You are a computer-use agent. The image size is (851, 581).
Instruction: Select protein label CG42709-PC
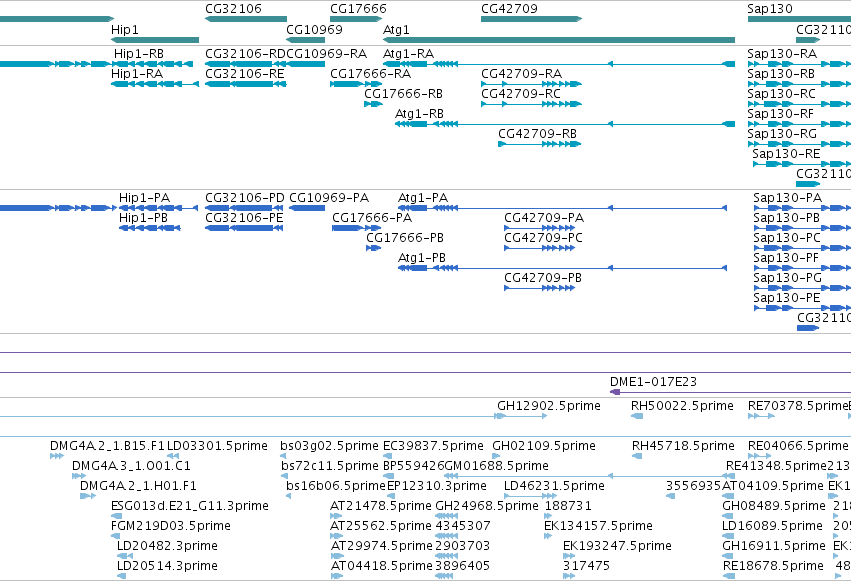pyautogui.click(x=543, y=238)
